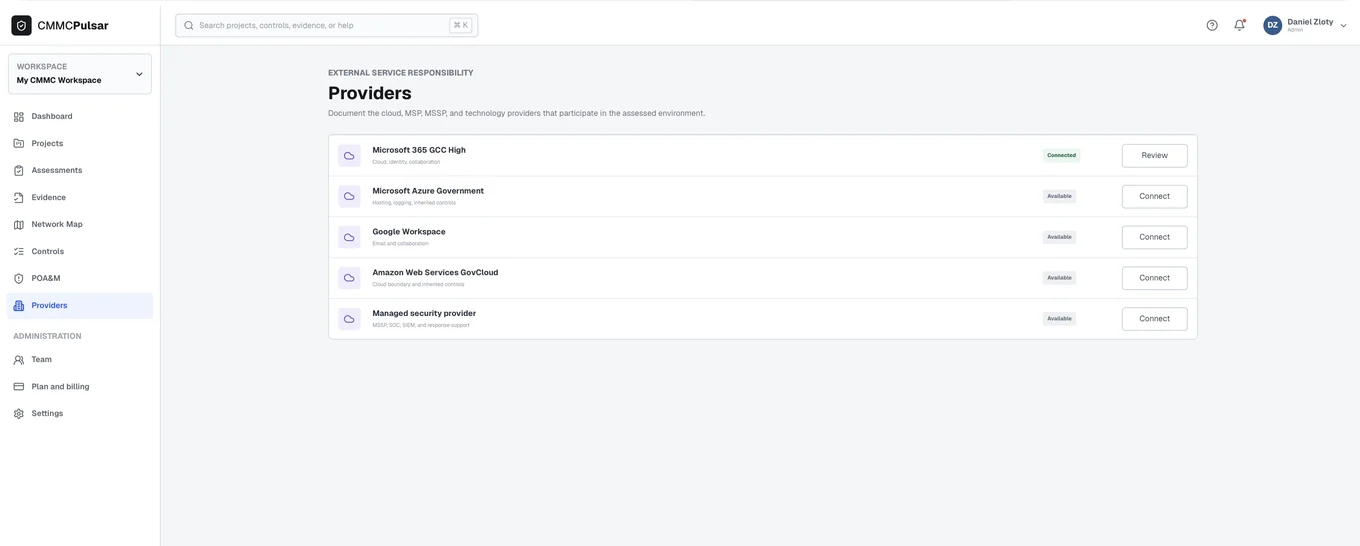The width and height of the screenshot is (1360, 546).
Task: Click ADMINISTRATION section label
Action: 47,336
